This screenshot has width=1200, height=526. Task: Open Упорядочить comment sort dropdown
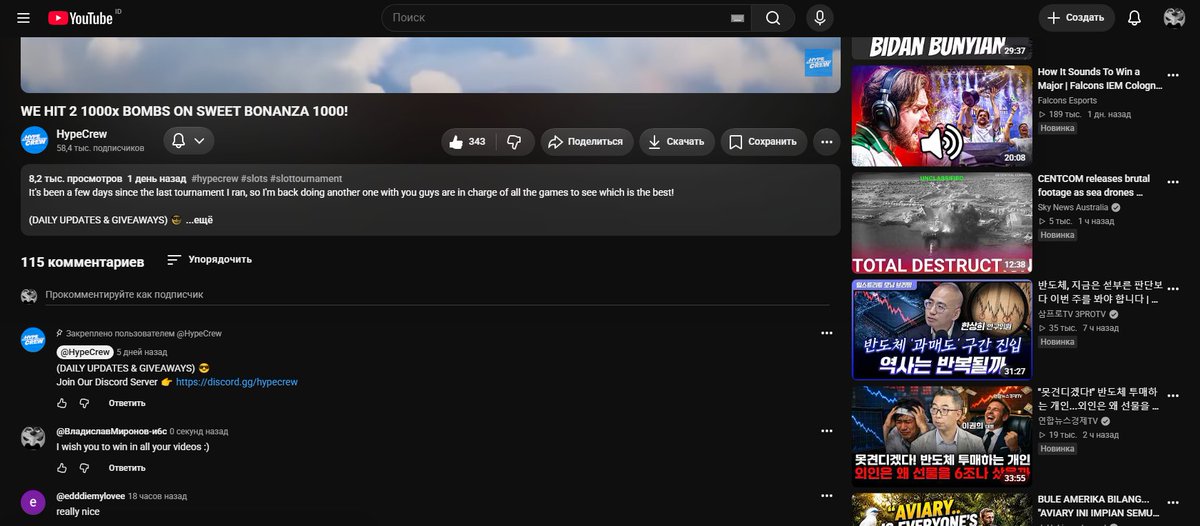tap(209, 260)
